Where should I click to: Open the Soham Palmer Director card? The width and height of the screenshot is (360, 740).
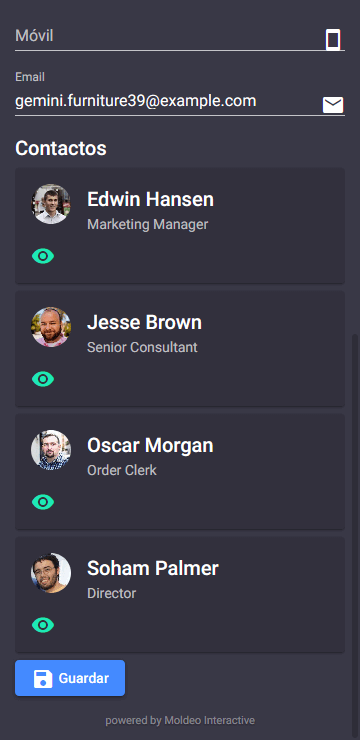[x=180, y=595]
